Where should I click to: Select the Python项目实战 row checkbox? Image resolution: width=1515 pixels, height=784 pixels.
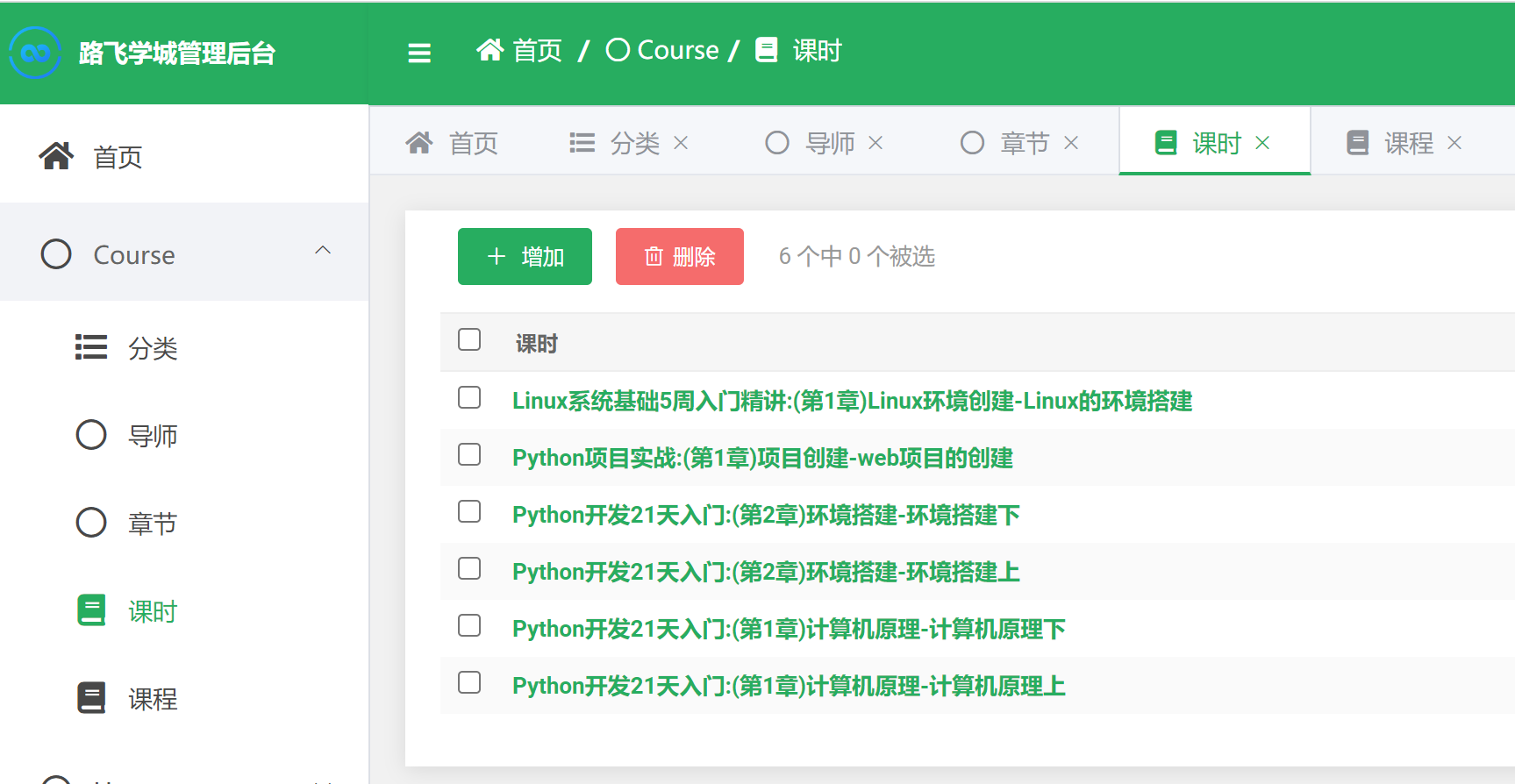point(469,454)
